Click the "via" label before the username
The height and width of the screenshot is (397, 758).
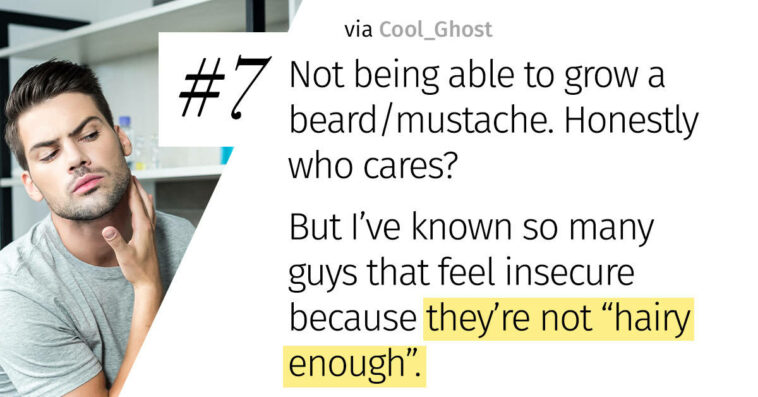(358, 30)
